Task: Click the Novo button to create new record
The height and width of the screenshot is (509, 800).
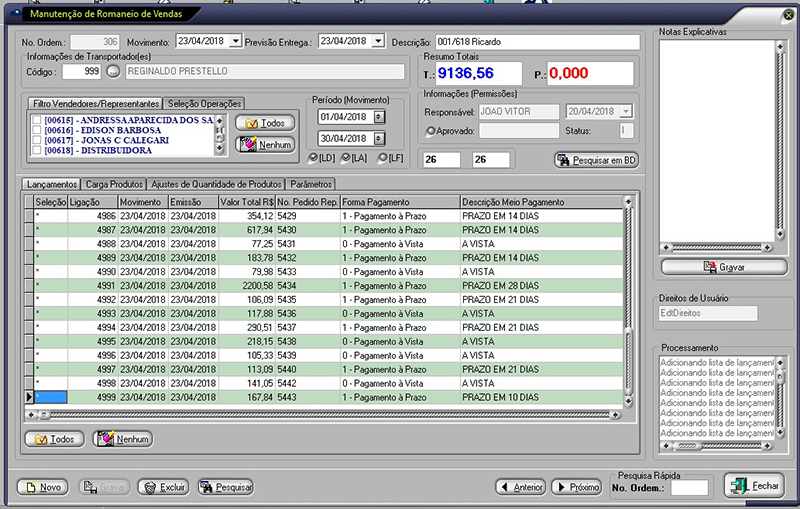Action: [x=42, y=487]
